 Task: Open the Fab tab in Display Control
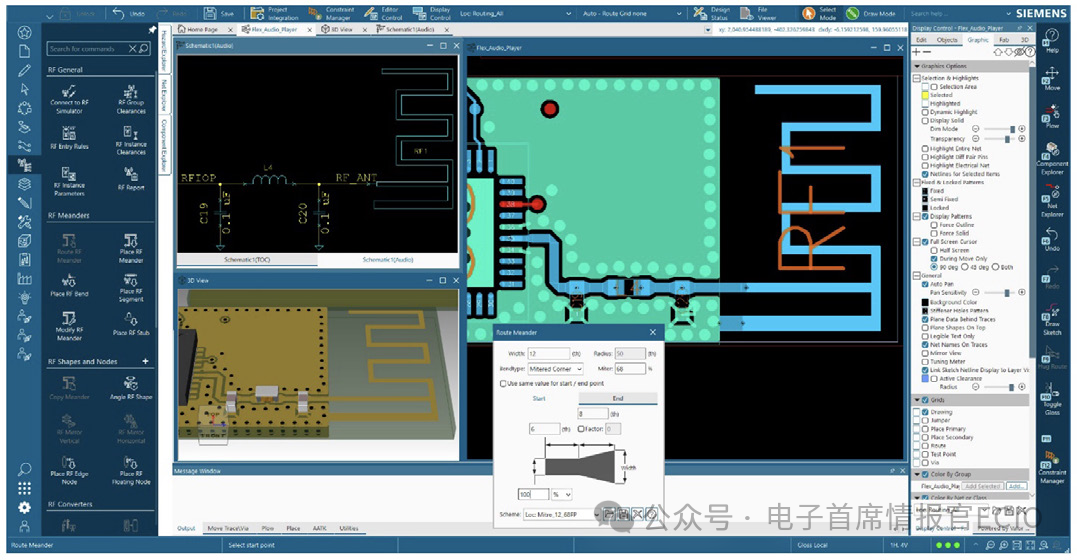1004,40
